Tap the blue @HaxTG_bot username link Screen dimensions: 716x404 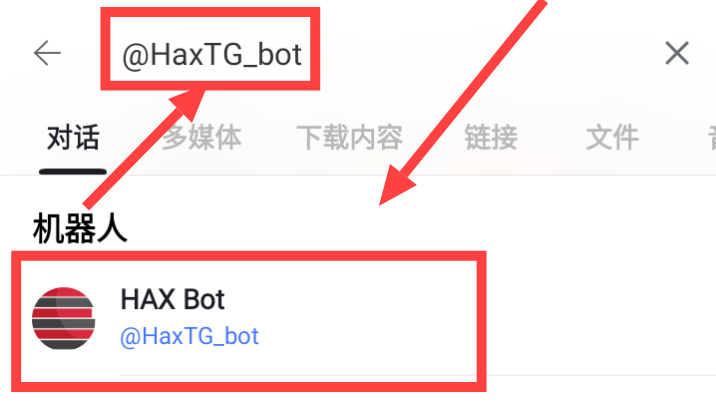coord(189,337)
